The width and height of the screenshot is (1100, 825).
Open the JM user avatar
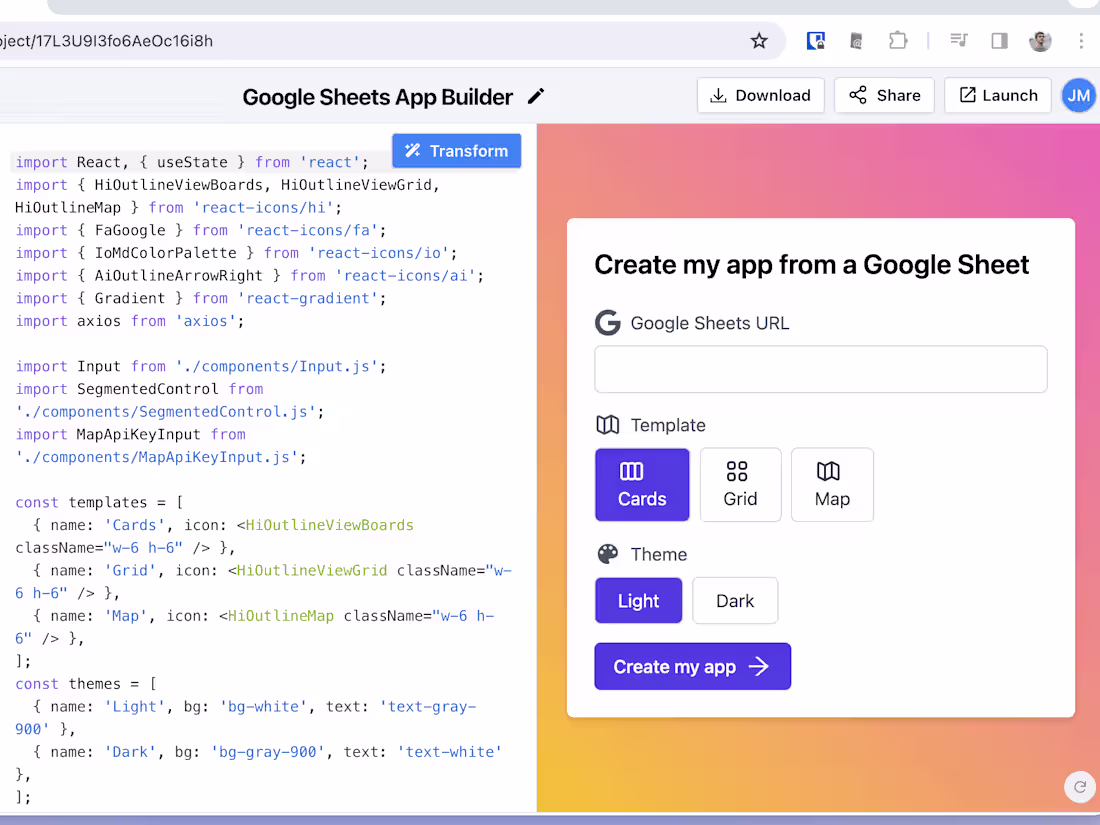(x=1078, y=95)
